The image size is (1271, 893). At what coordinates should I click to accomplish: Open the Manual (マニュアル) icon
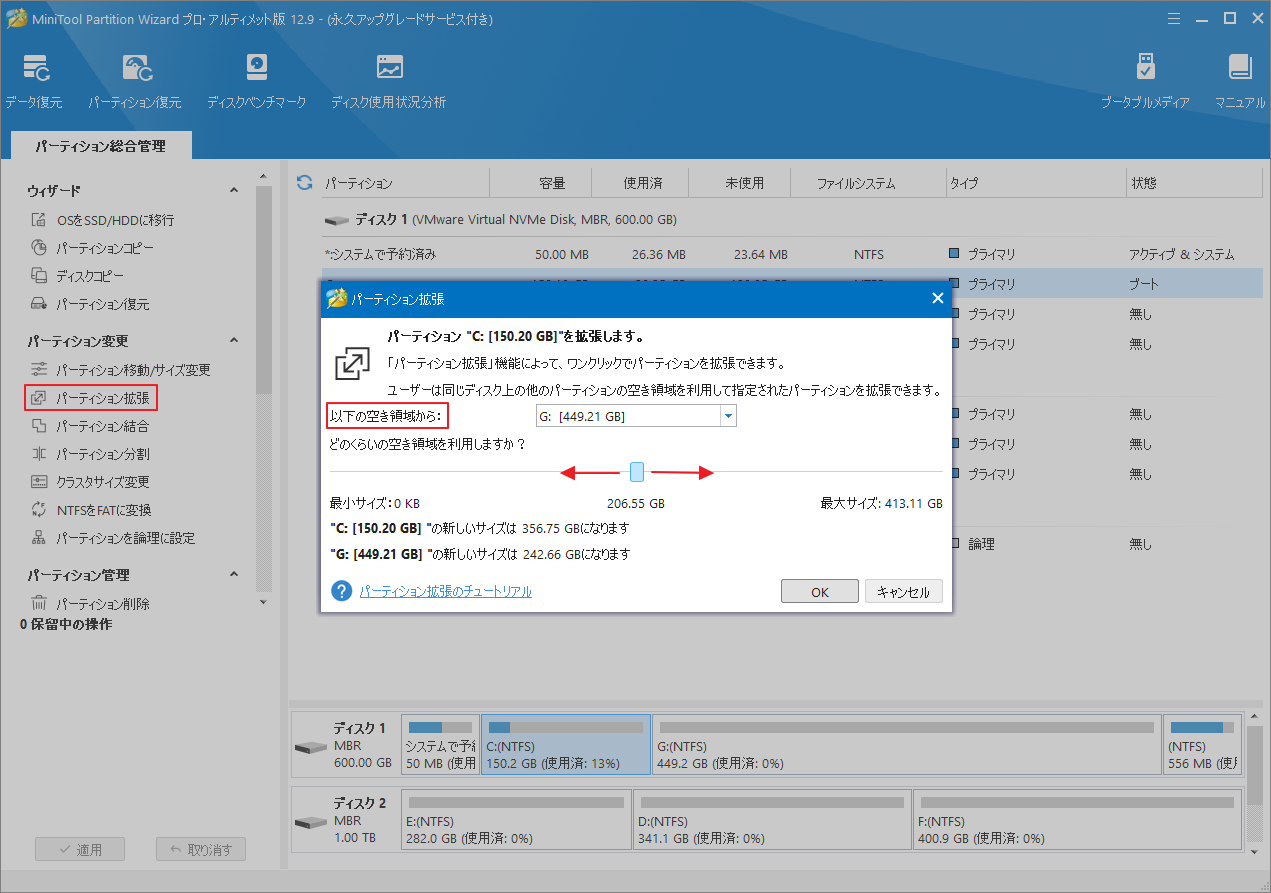click(1240, 80)
